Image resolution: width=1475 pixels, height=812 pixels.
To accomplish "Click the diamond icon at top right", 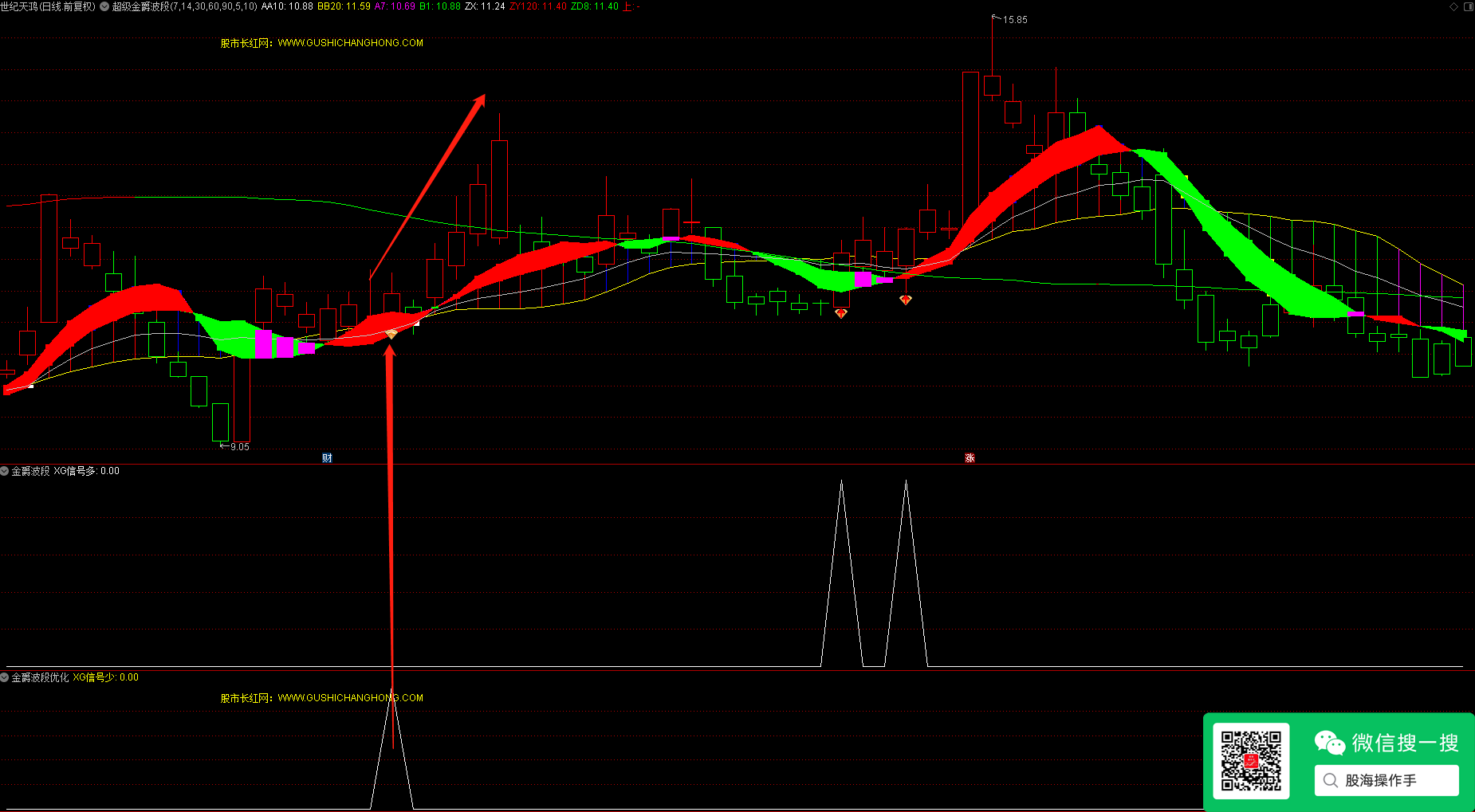I will [x=1453, y=6].
